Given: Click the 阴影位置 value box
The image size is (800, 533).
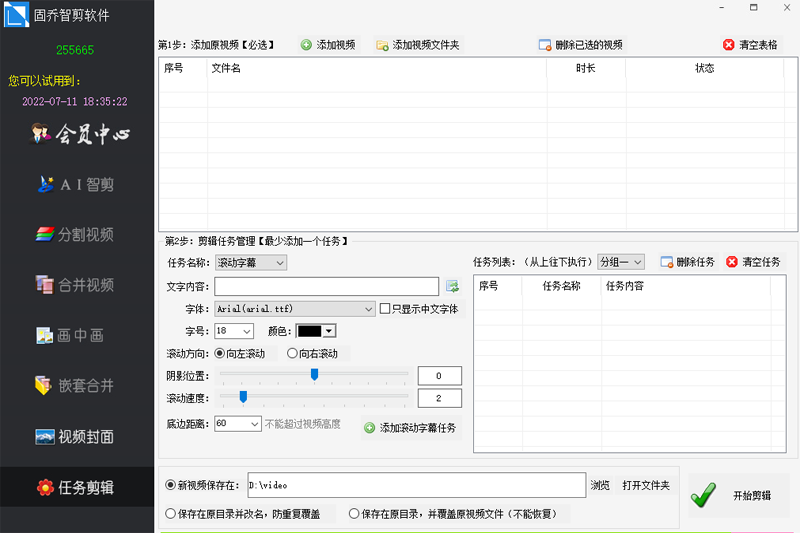Looking at the screenshot, I should 440,376.
